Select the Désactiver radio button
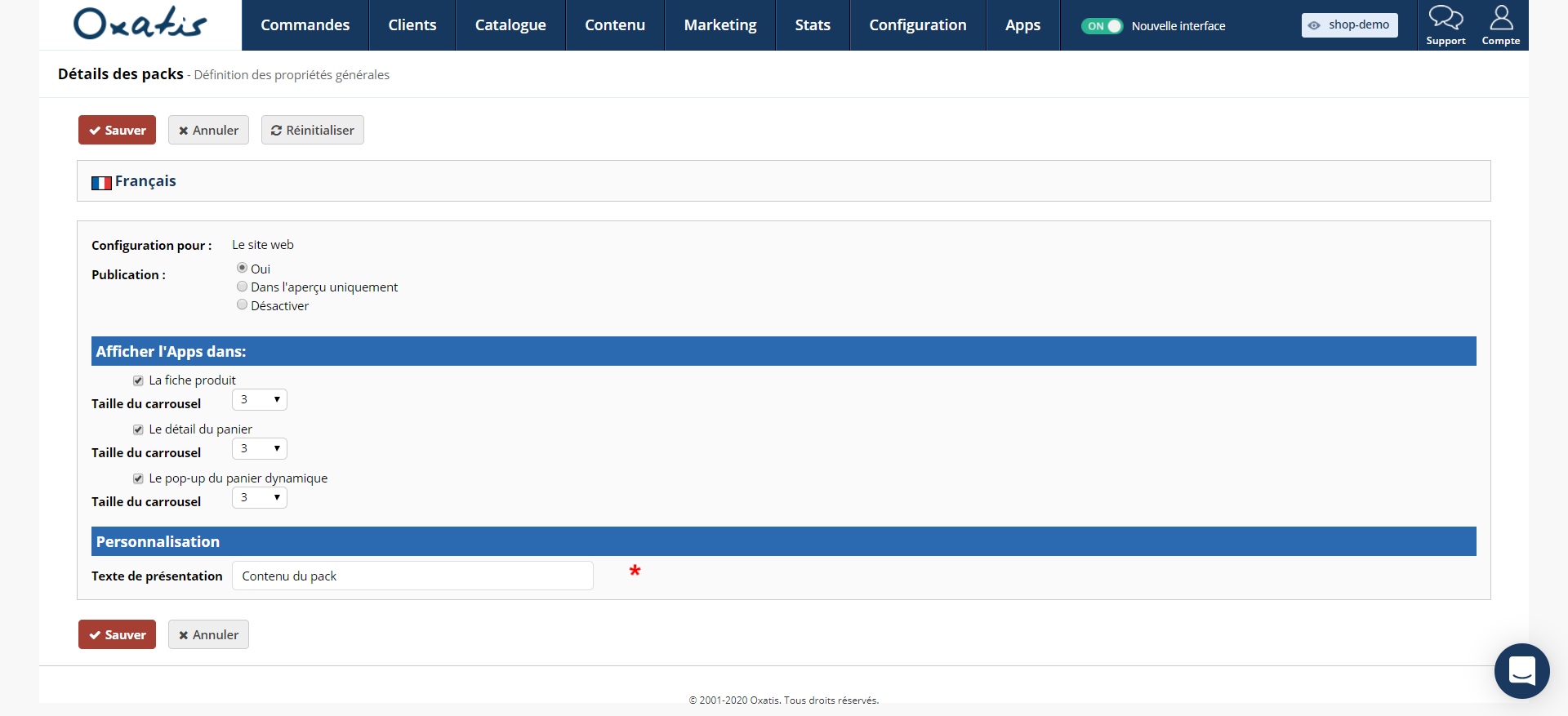Image resolution: width=1568 pixels, height=716 pixels. (x=242, y=305)
